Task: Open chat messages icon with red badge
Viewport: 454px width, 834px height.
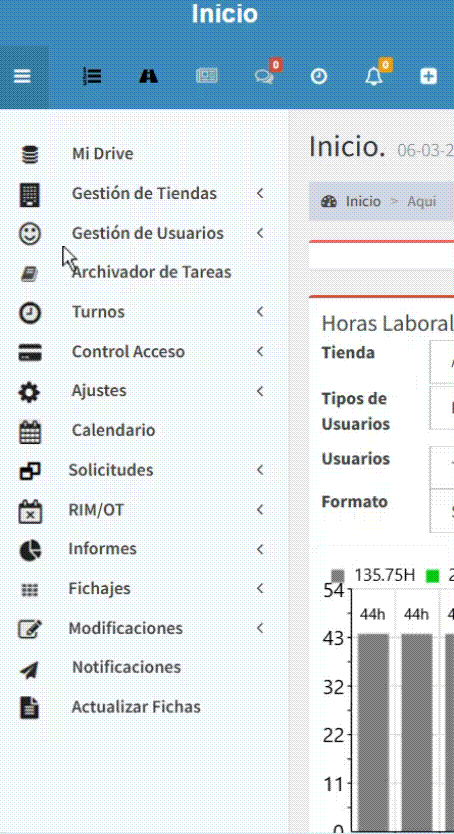Action: pos(264,77)
